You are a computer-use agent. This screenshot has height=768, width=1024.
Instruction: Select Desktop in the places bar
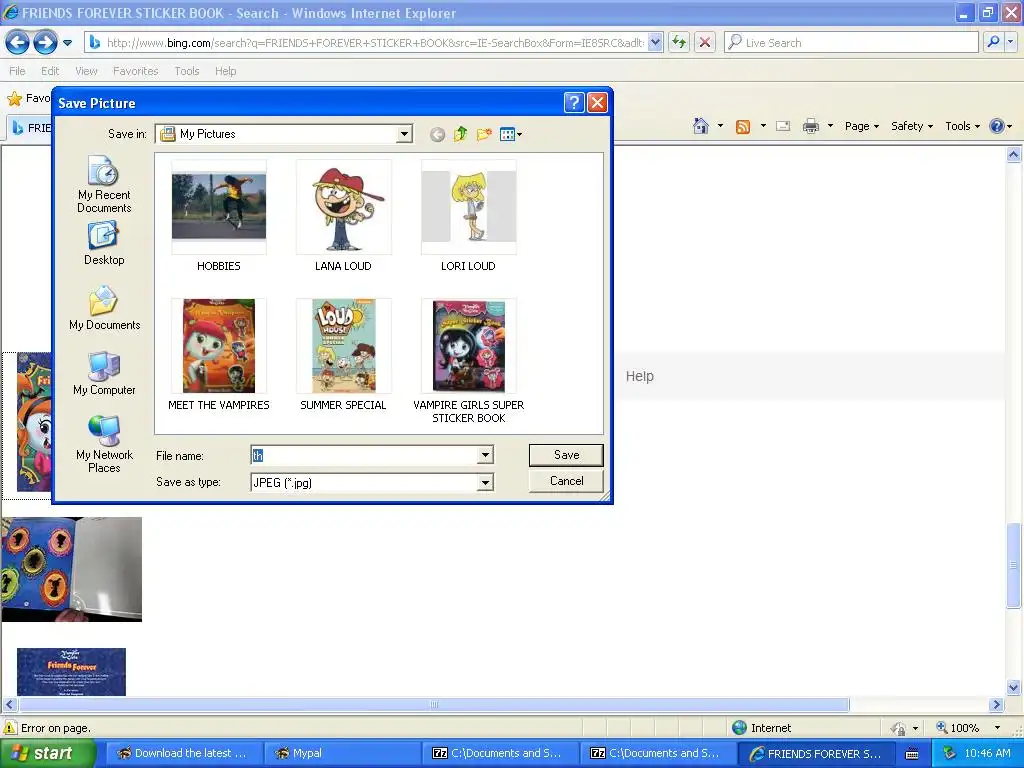[104, 243]
